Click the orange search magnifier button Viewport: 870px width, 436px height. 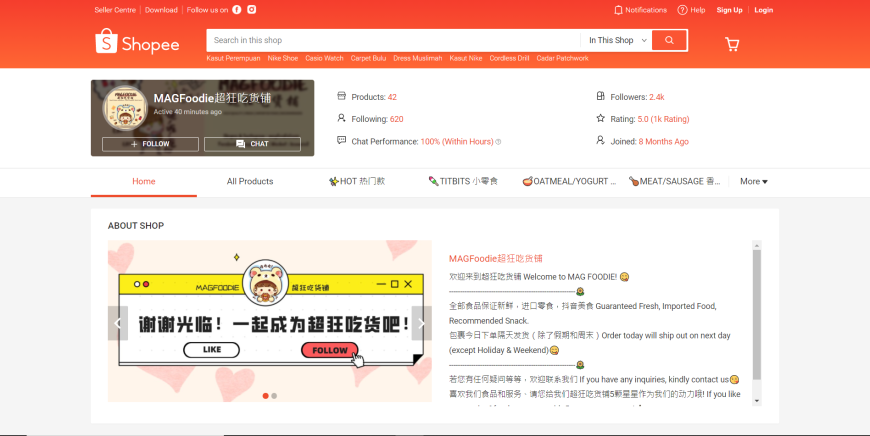click(669, 40)
